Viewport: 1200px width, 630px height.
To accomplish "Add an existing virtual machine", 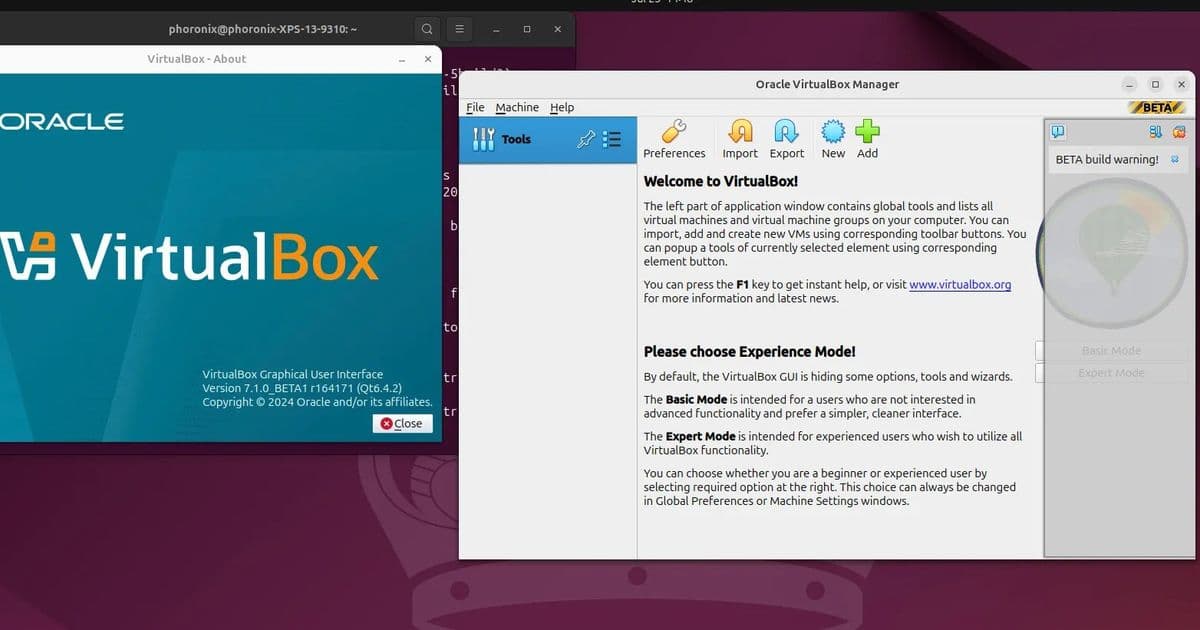I will click(867, 138).
